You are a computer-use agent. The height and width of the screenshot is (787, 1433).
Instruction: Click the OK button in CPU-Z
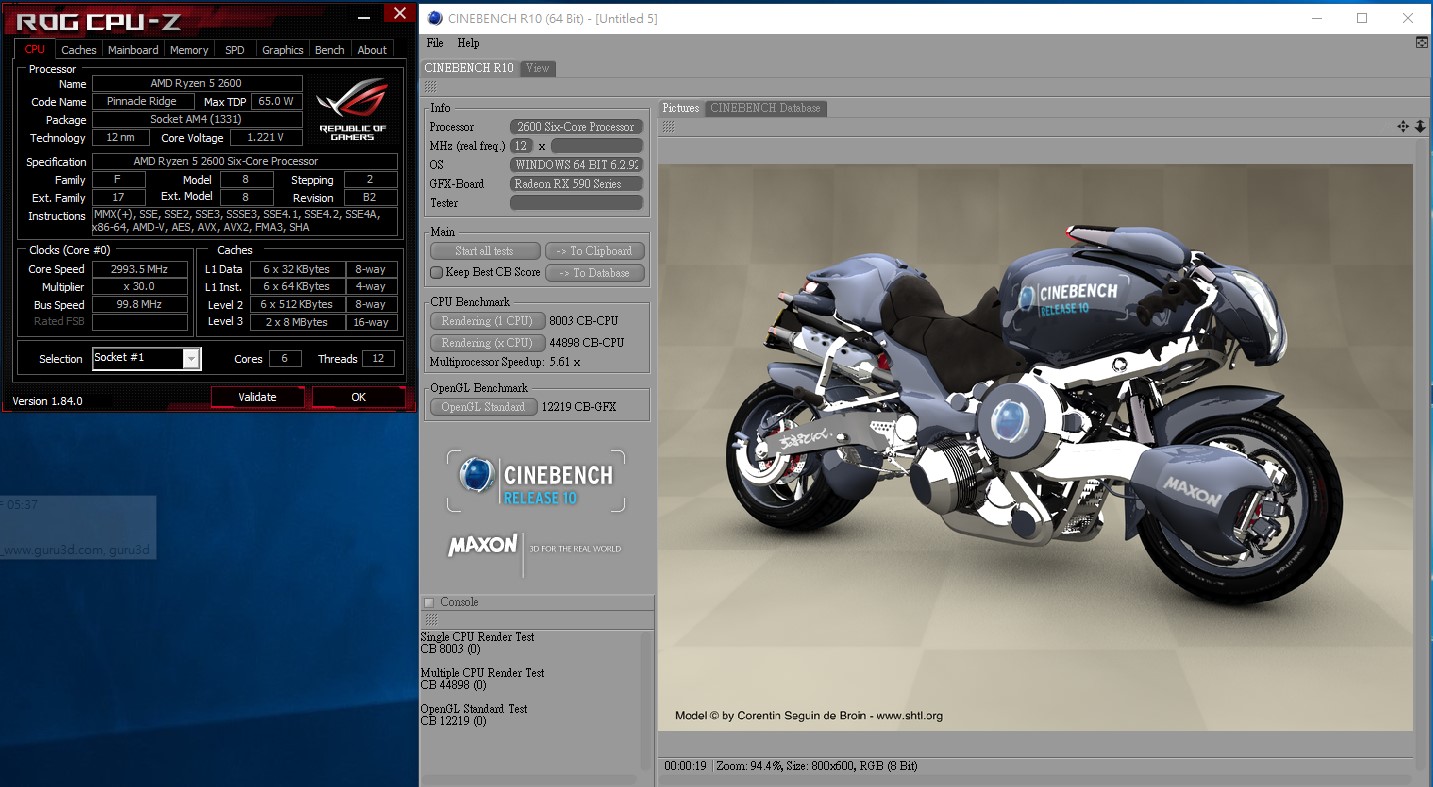point(358,397)
